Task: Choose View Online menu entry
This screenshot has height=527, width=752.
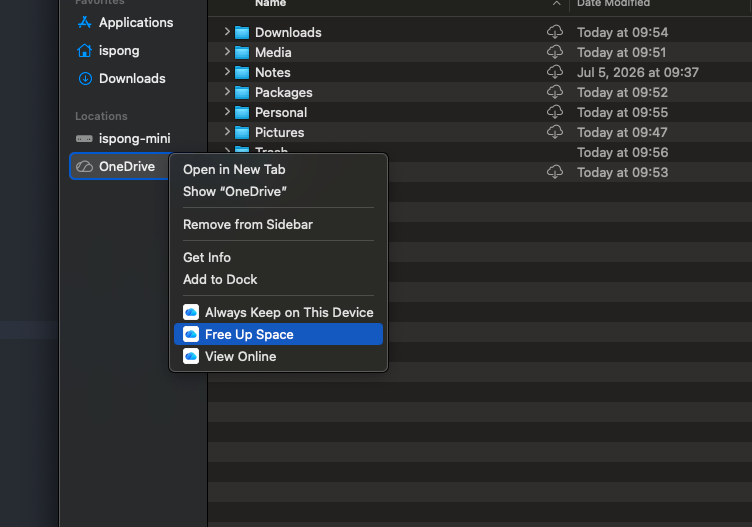Action: (278, 356)
